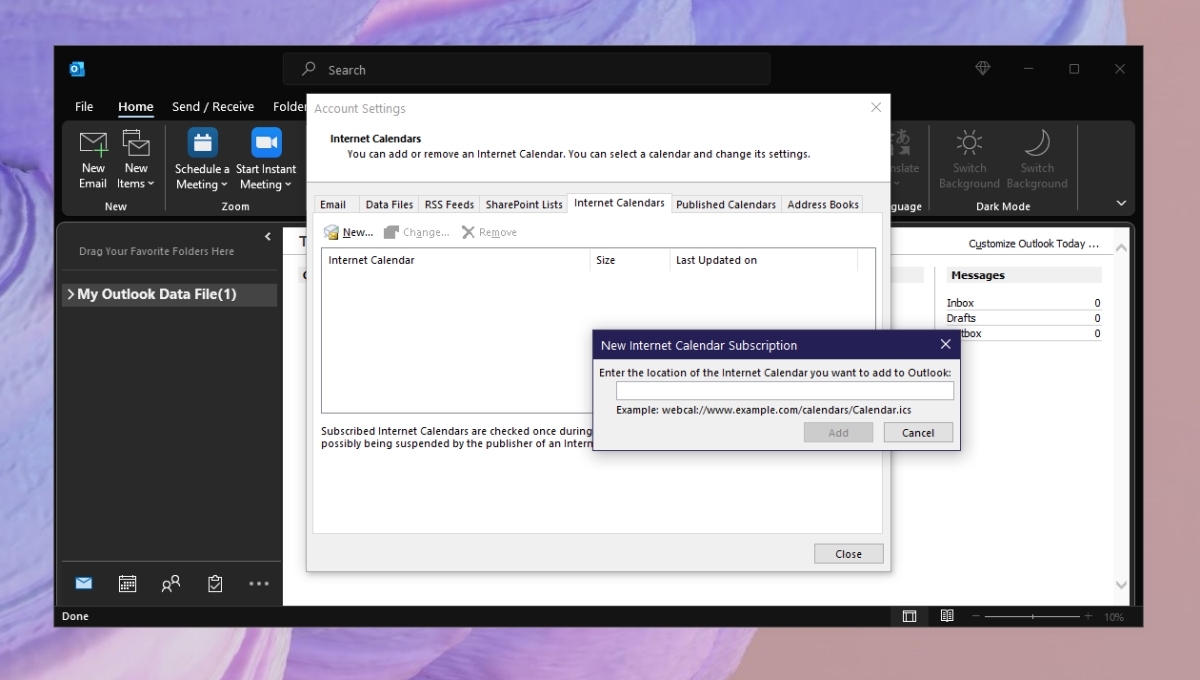Switch to the Internet Calendars tab

pos(619,203)
